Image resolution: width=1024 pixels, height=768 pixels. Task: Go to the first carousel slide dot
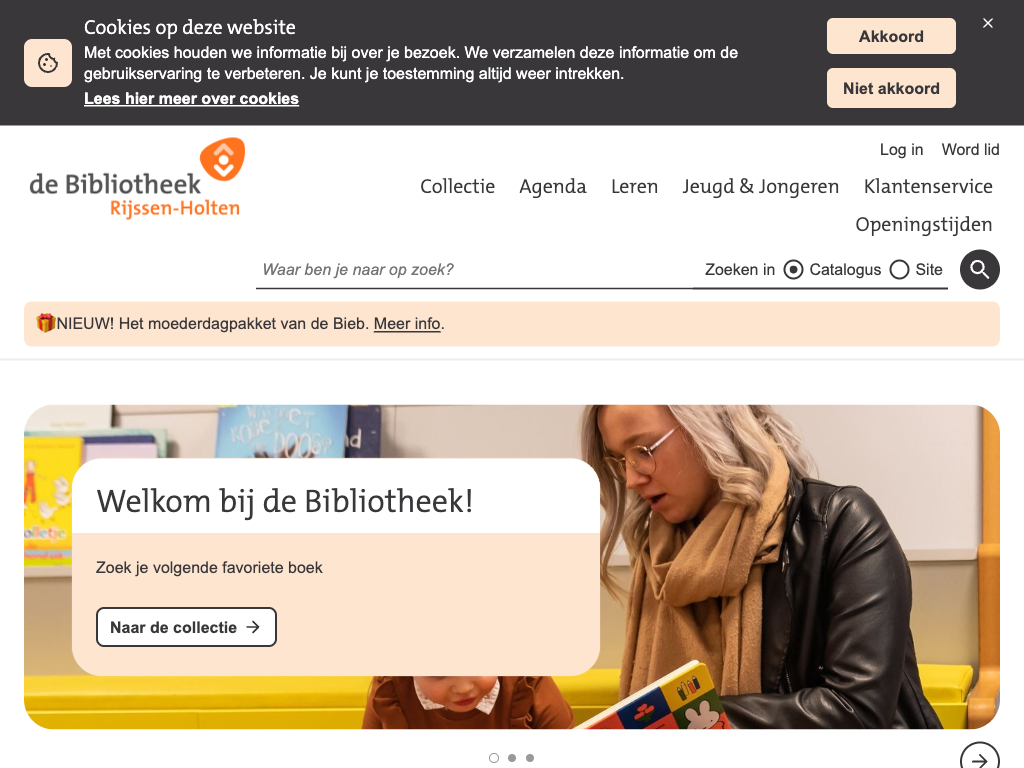point(494,758)
